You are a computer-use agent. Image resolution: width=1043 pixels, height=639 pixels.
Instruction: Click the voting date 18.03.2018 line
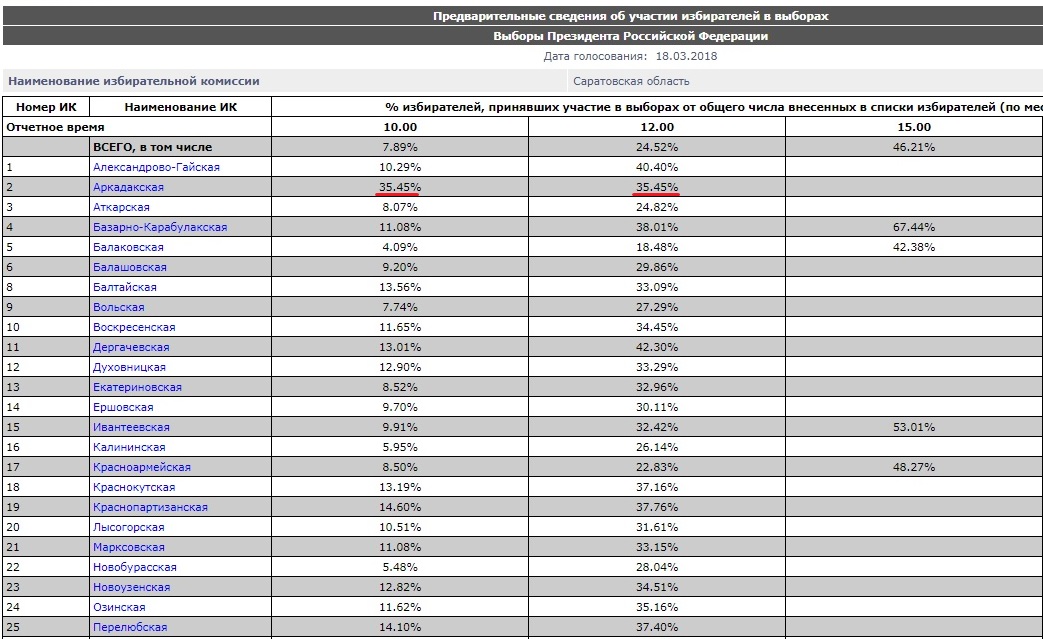(630, 56)
